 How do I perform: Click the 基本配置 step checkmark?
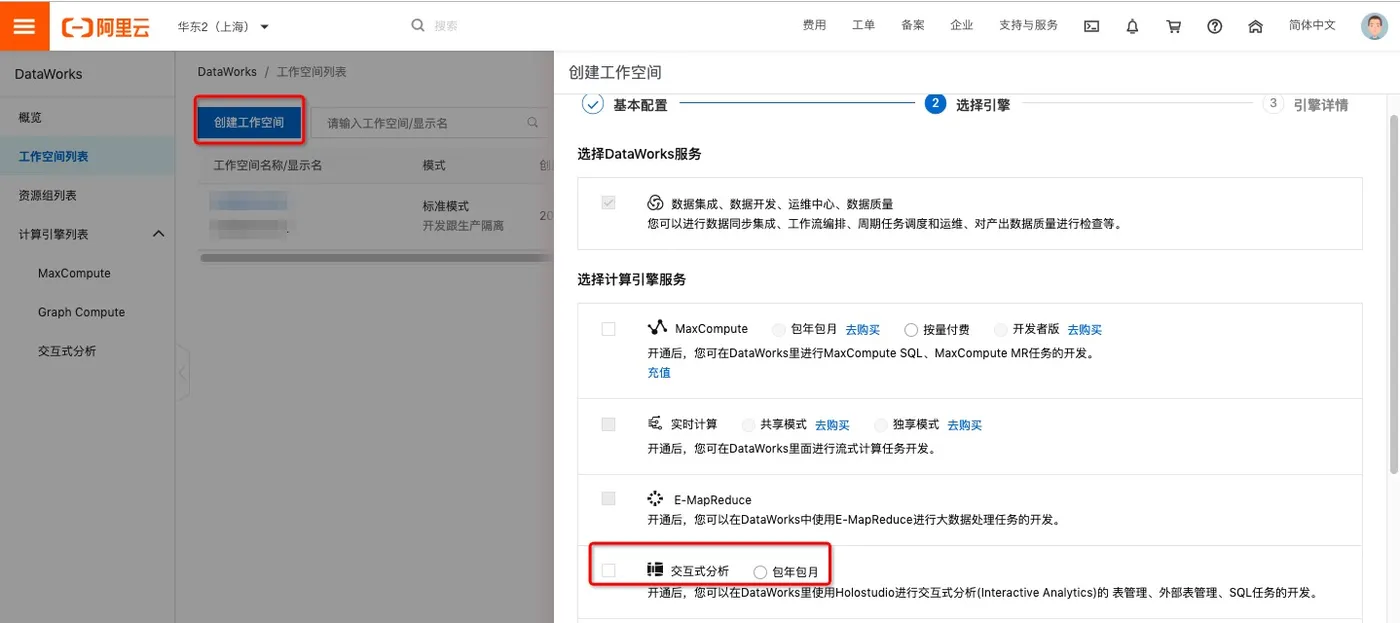[592, 104]
